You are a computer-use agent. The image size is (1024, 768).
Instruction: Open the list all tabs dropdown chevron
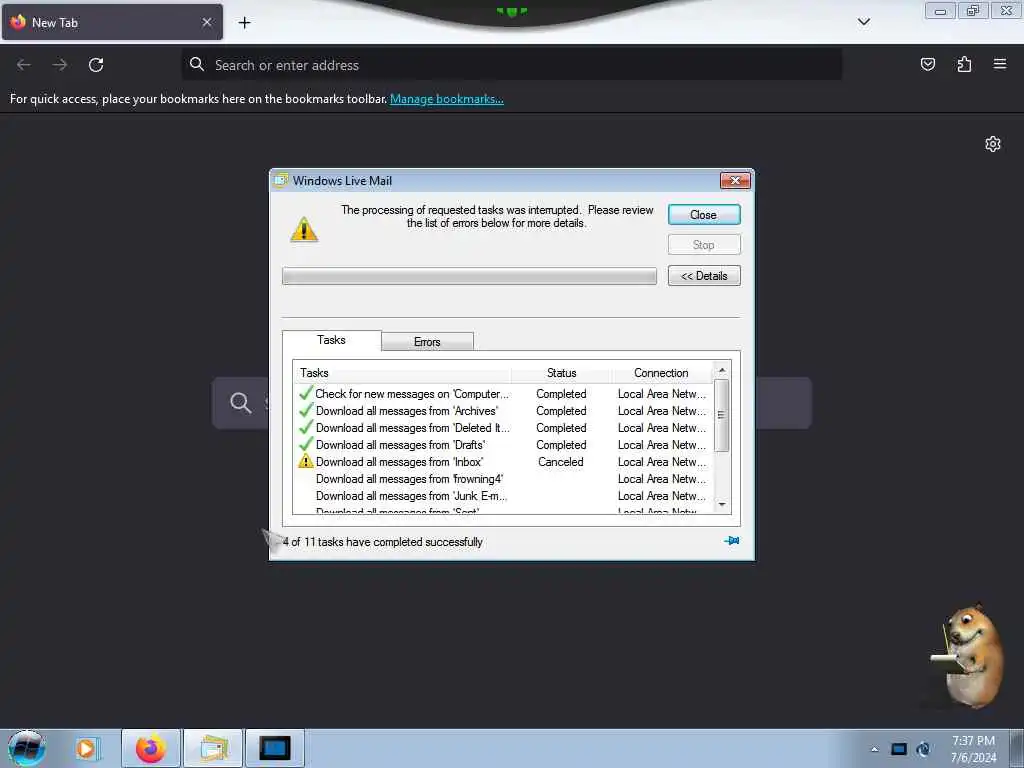click(863, 22)
